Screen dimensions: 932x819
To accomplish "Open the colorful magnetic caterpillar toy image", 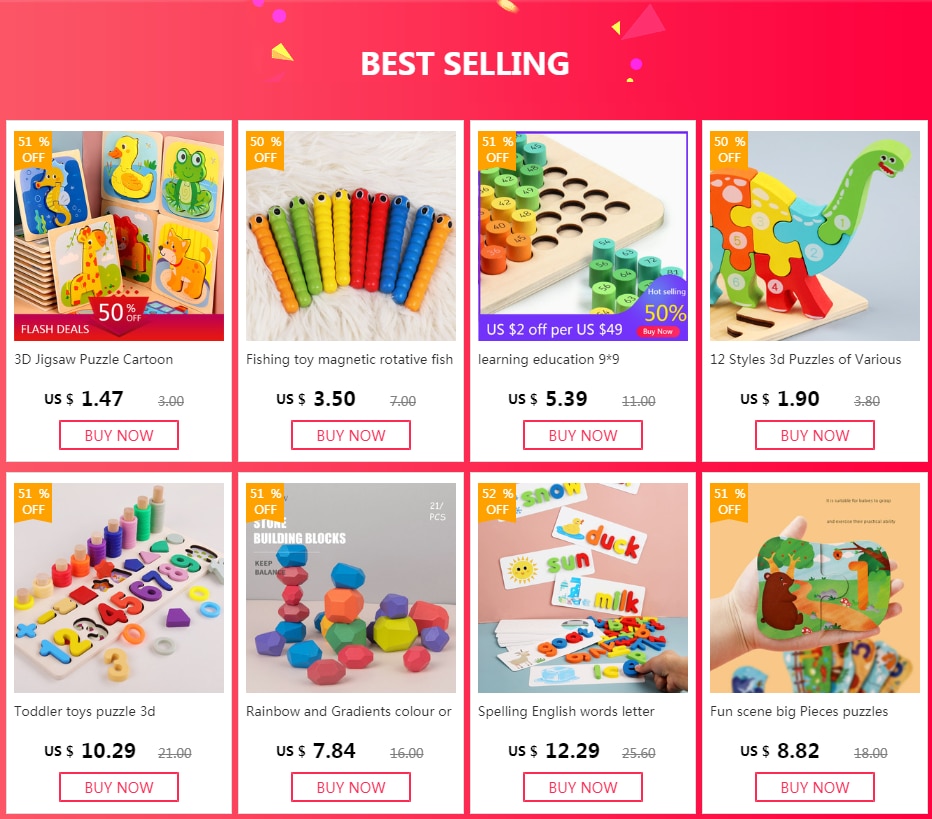I will coord(351,236).
